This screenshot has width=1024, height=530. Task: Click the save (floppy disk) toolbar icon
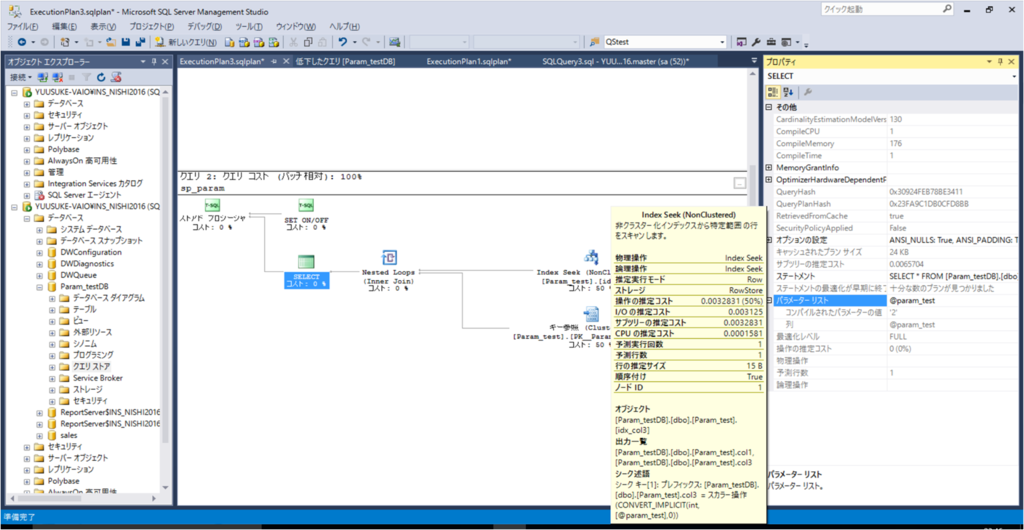pos(125,42)
